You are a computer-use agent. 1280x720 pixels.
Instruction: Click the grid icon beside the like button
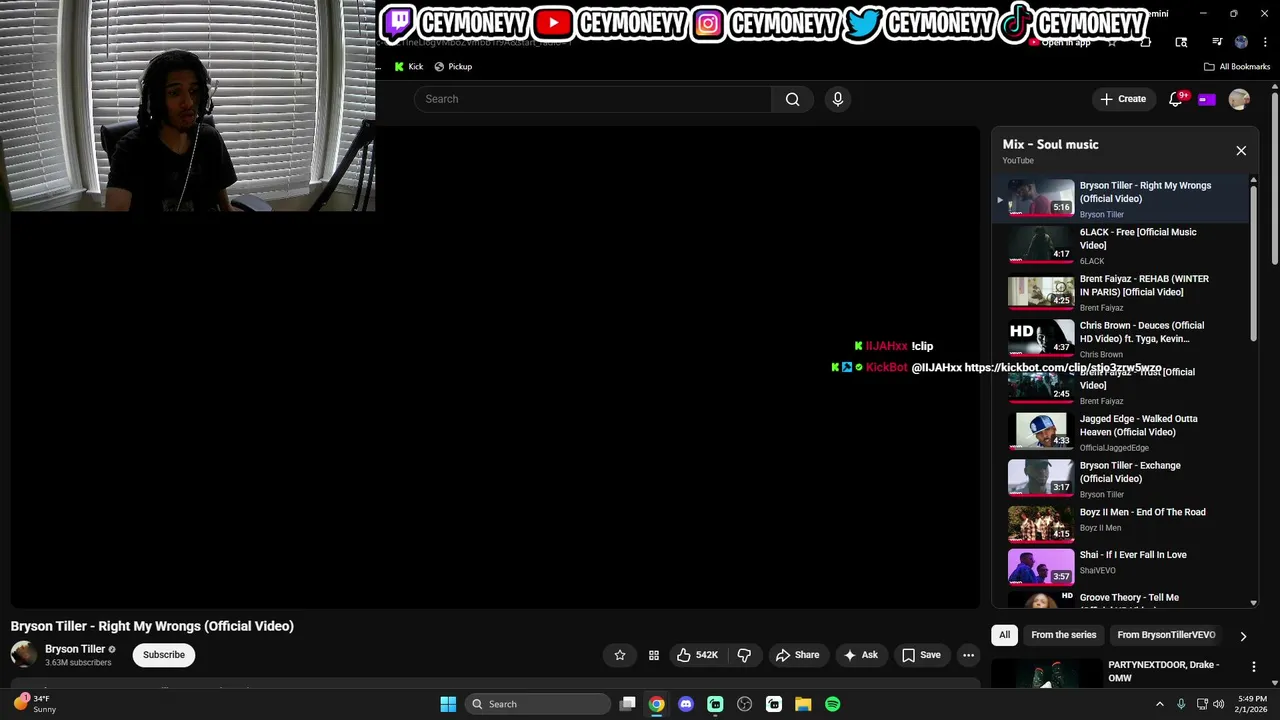(654, 655)
